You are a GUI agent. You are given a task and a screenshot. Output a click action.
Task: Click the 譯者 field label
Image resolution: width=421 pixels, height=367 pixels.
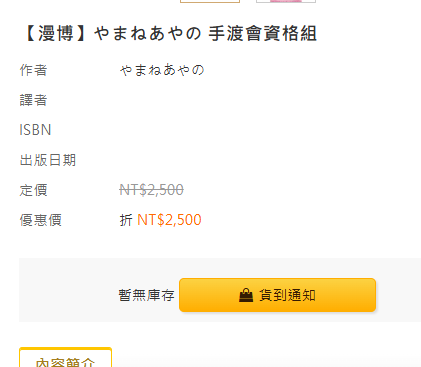tap(33, 100)
